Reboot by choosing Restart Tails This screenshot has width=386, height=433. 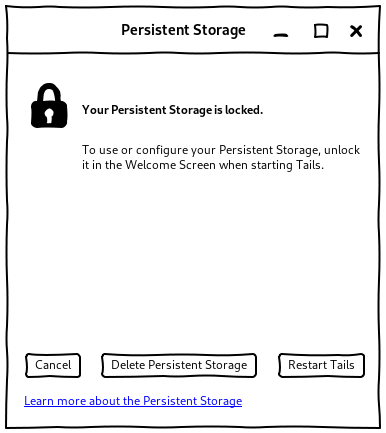pyautogui.click(x=321, y=365)
